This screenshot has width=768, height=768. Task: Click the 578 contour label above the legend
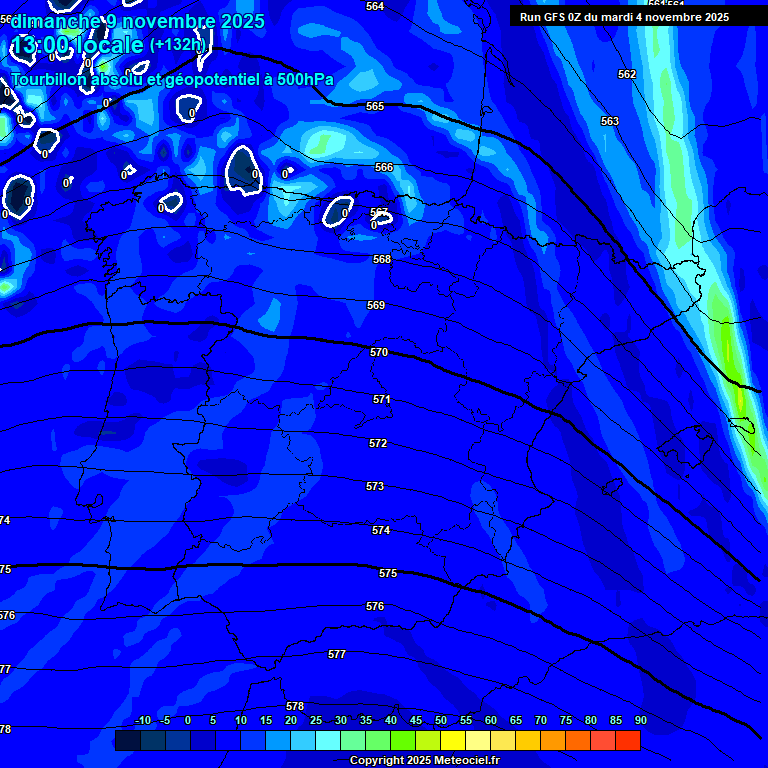(294, 706)
